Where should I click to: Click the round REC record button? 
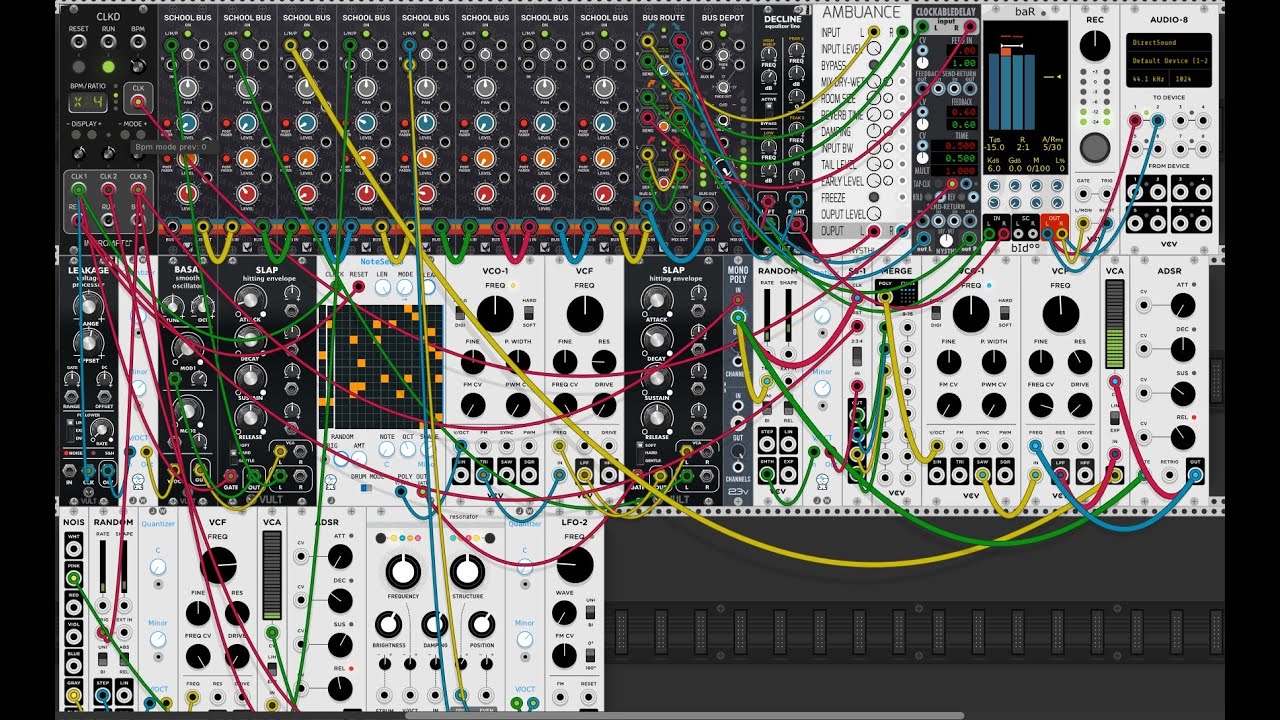[1095, 148]
